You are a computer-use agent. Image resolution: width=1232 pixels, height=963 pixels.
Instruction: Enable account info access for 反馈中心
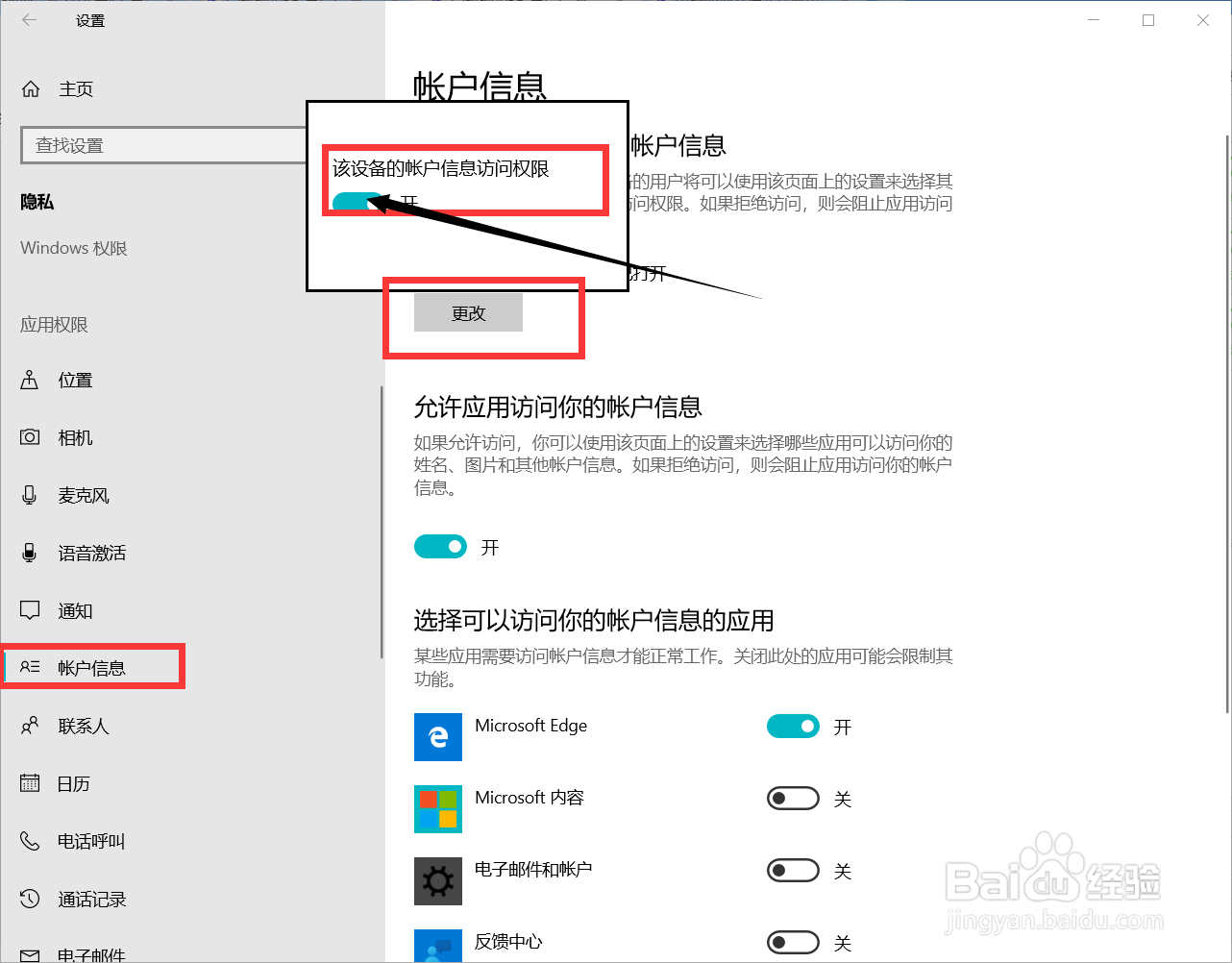(792, 942)
